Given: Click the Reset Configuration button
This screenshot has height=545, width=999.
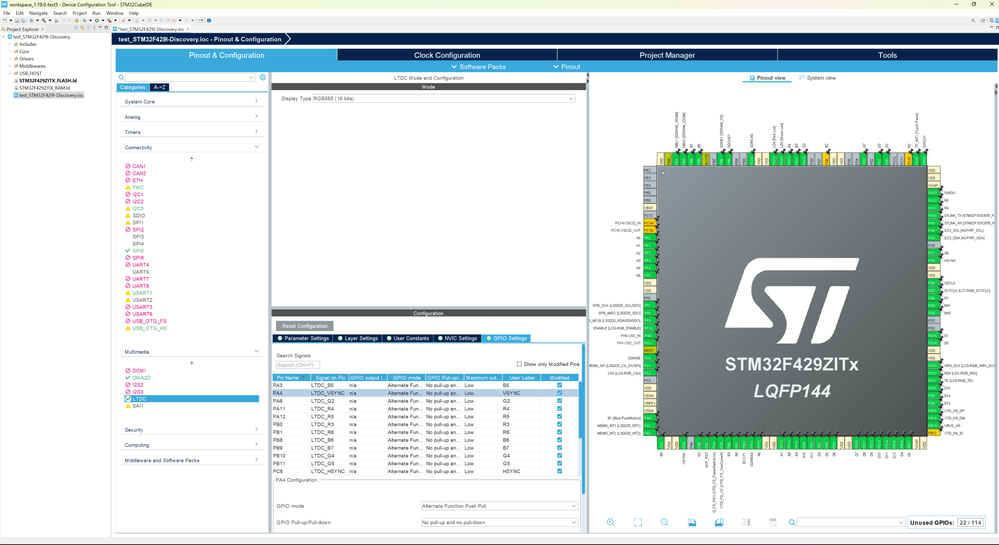Looking at the screenshot, I should (305, 326).
